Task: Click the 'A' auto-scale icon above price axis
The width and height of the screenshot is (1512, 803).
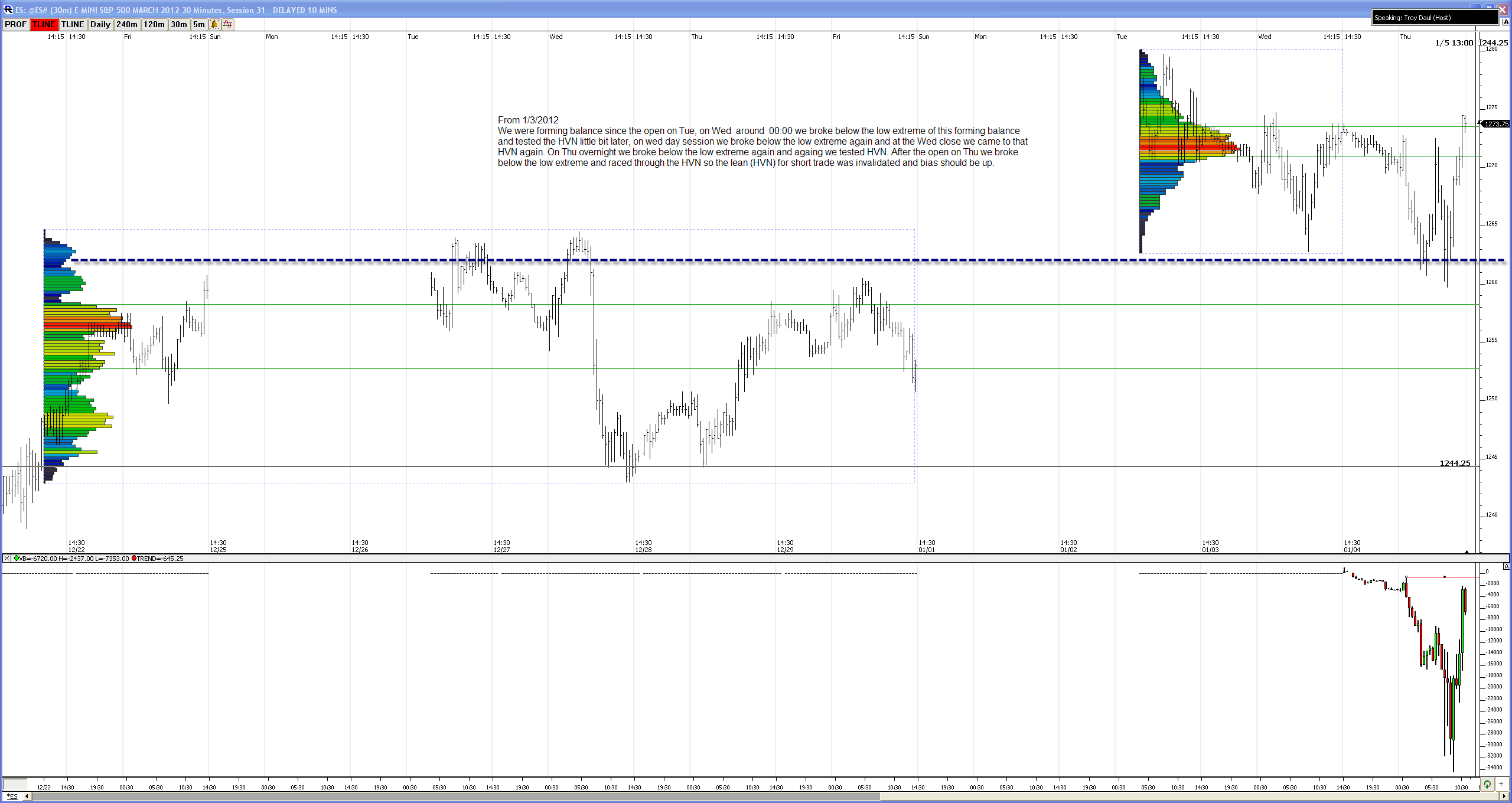Action: [x=1506, y=22]
